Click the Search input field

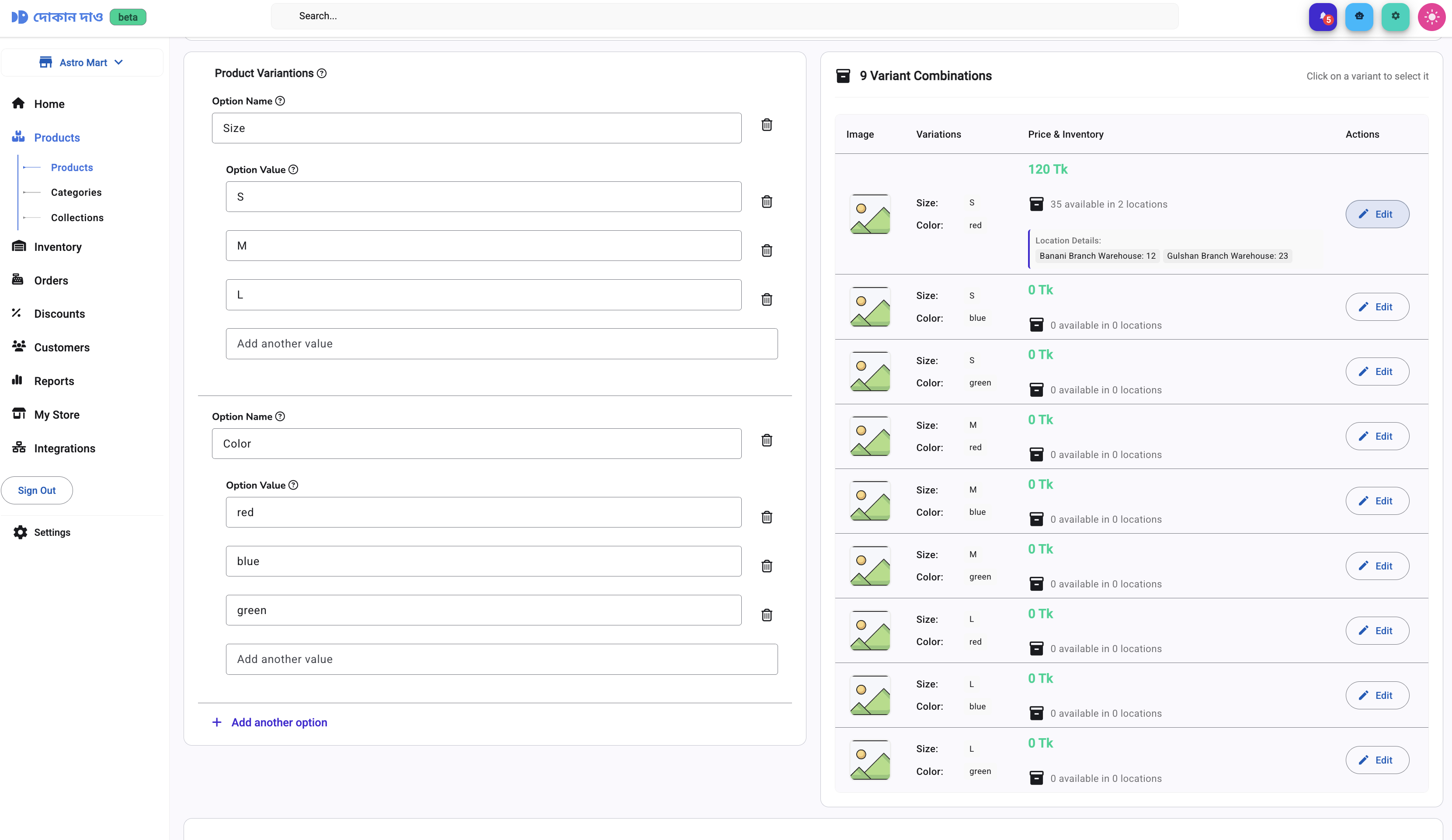tap(724, 16)
